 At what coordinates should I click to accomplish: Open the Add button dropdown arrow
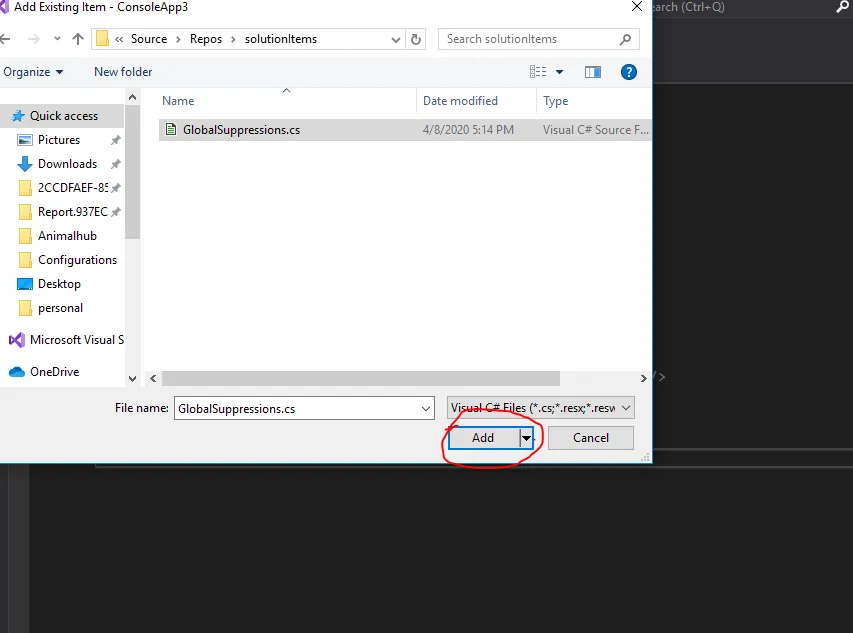(x=527, y=438)
